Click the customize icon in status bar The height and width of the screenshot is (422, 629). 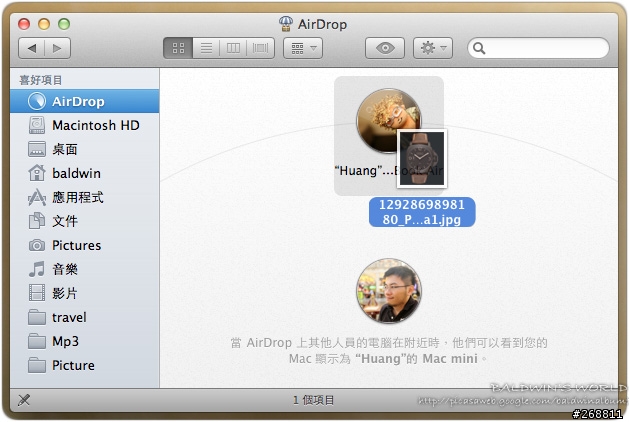24,400
